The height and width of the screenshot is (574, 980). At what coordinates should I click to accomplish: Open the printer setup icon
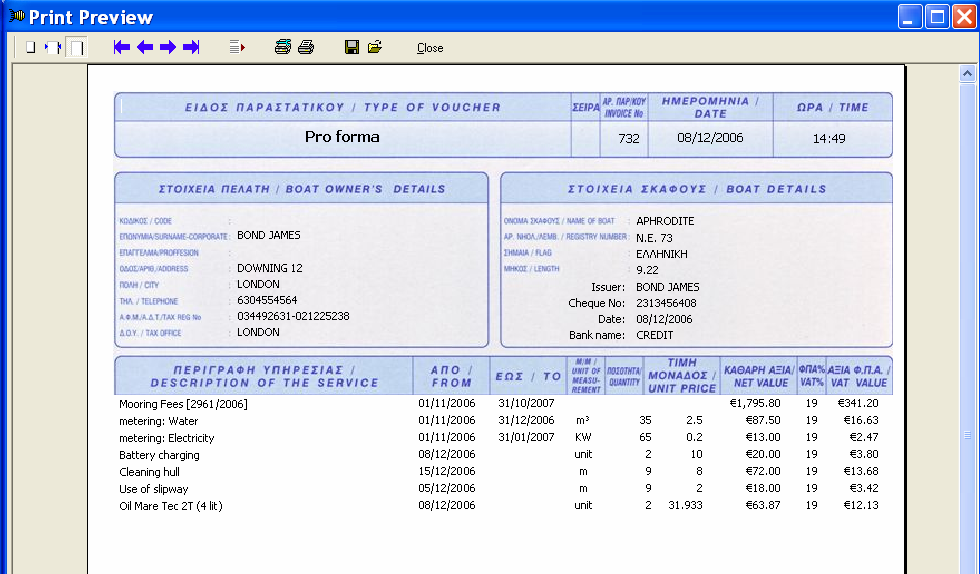282,47
